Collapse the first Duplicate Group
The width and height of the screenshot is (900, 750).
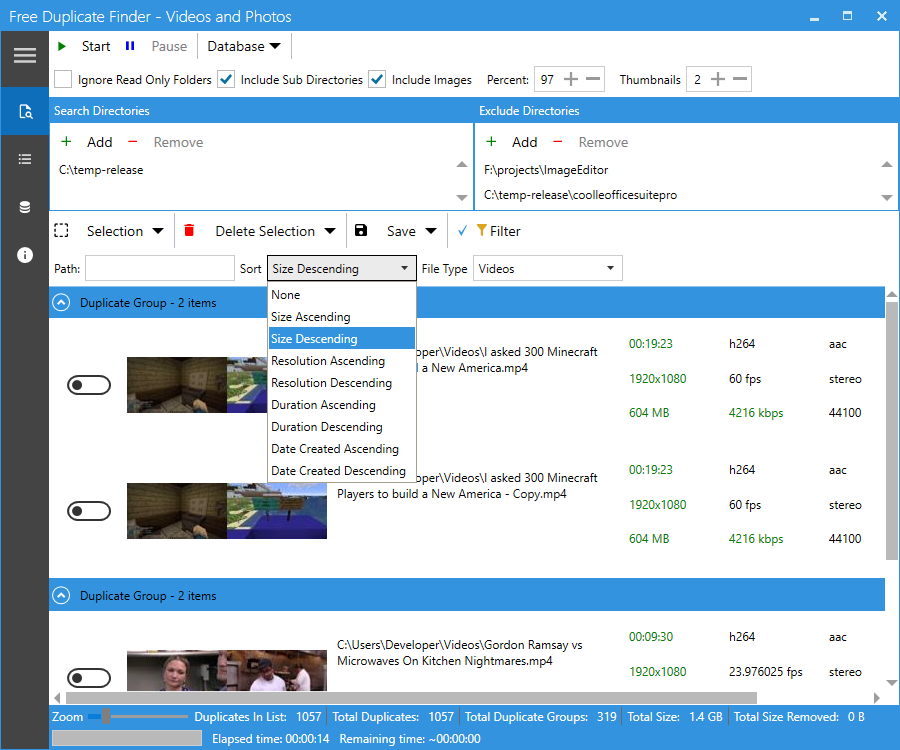pos(62,302)
